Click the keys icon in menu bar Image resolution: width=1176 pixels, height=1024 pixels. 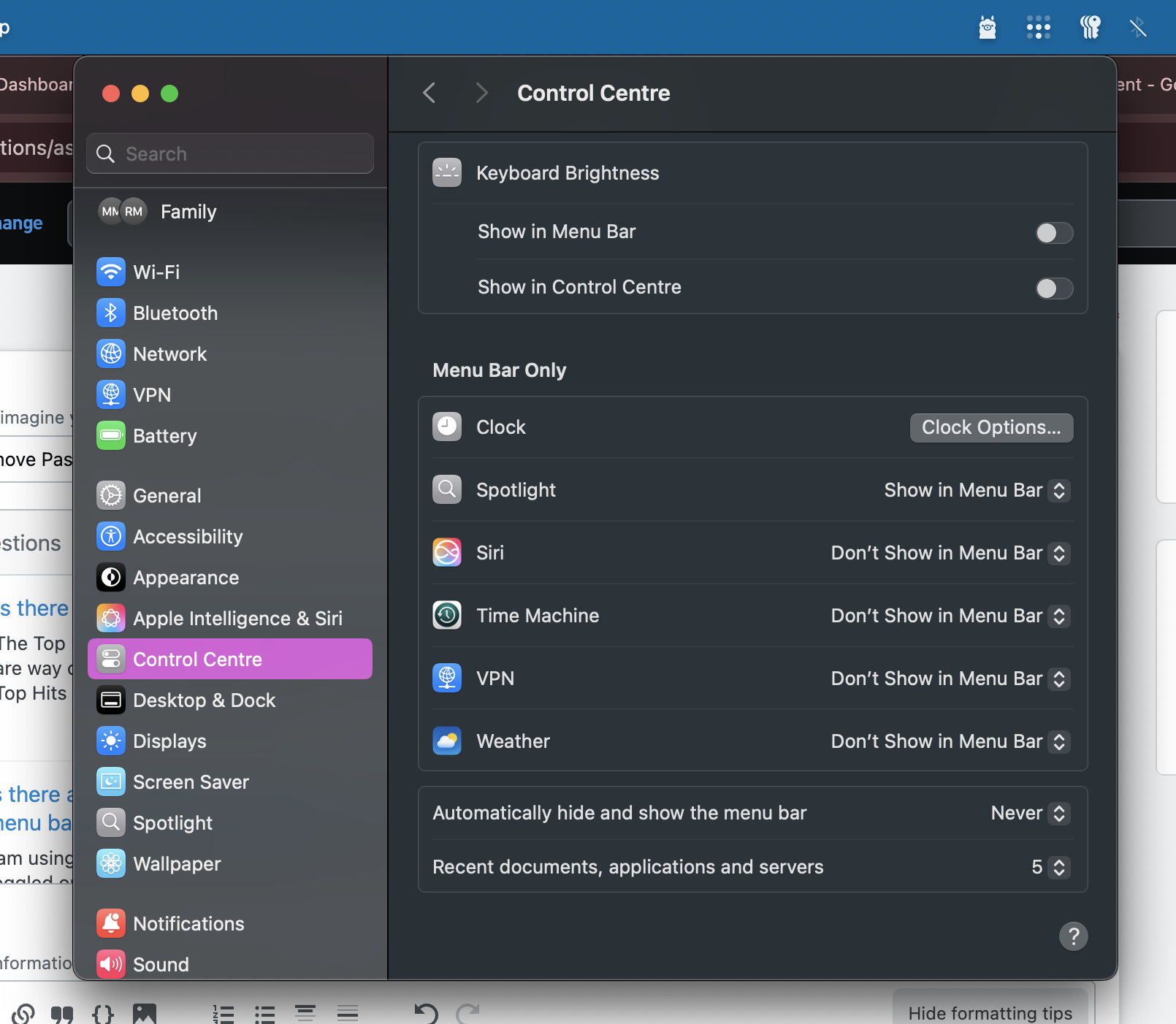point(1091,28)
